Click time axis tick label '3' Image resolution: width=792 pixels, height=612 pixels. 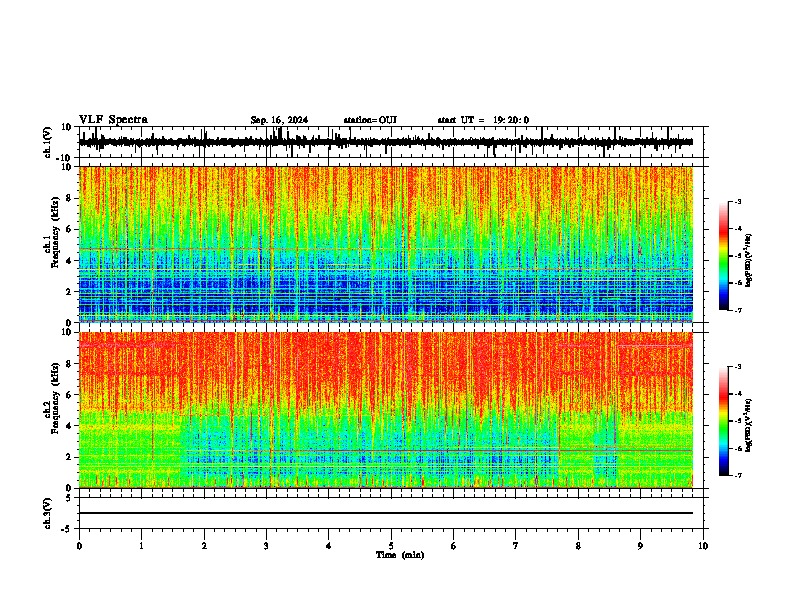click(x=266, y=546)
